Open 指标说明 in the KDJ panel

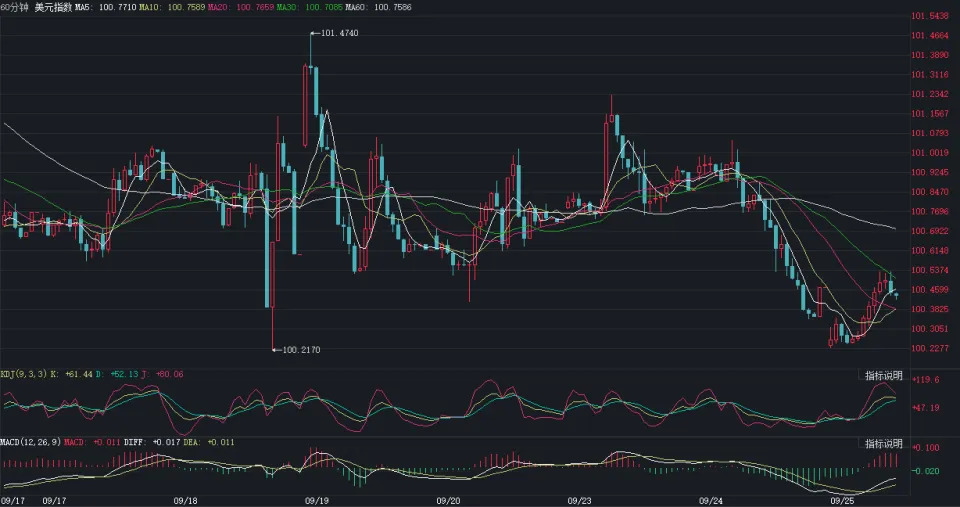[883, 376]
